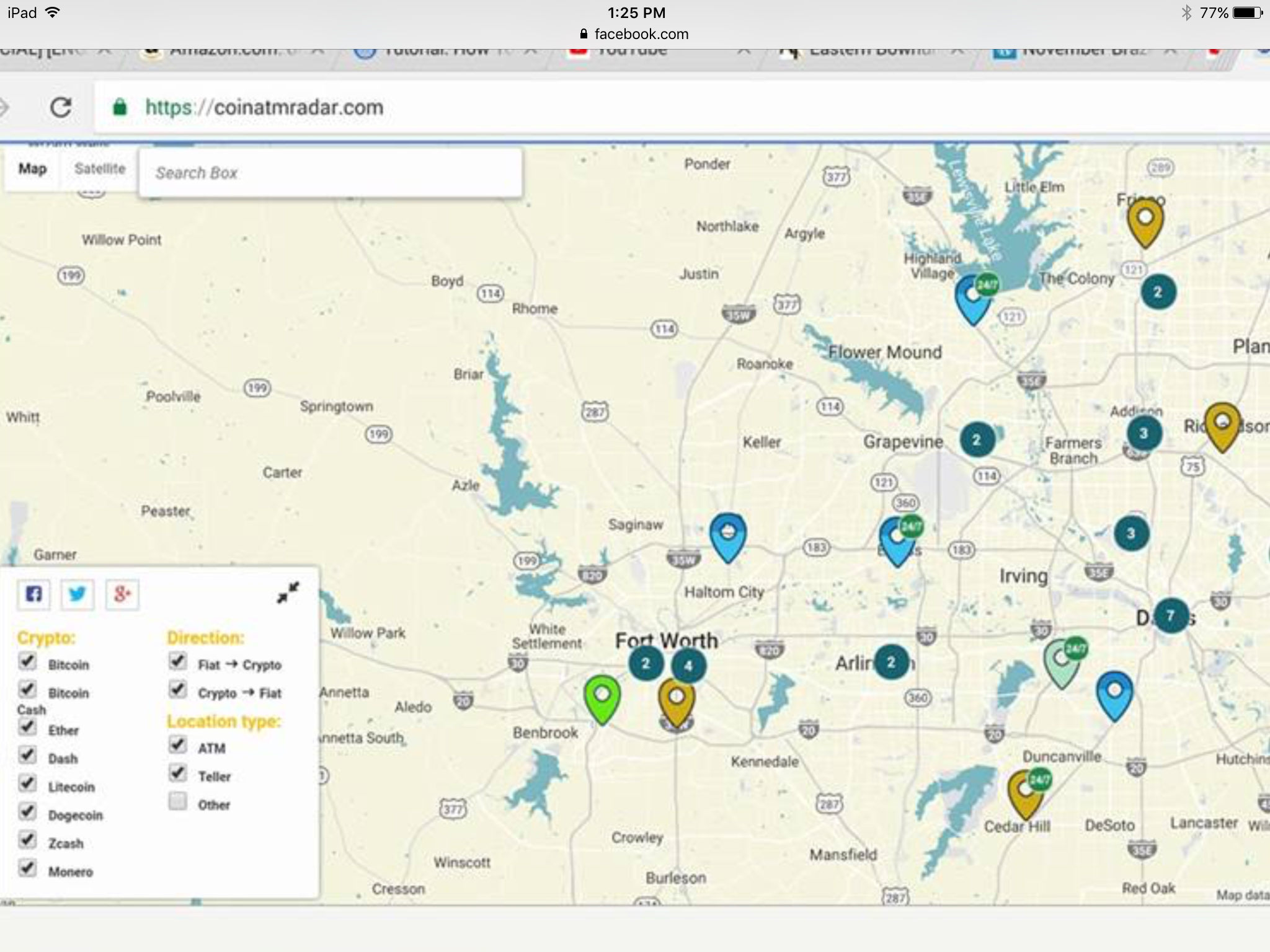
Task: Click the cluster marker labeled 7
Action: pyautogui.click(x=1171, y=615)
